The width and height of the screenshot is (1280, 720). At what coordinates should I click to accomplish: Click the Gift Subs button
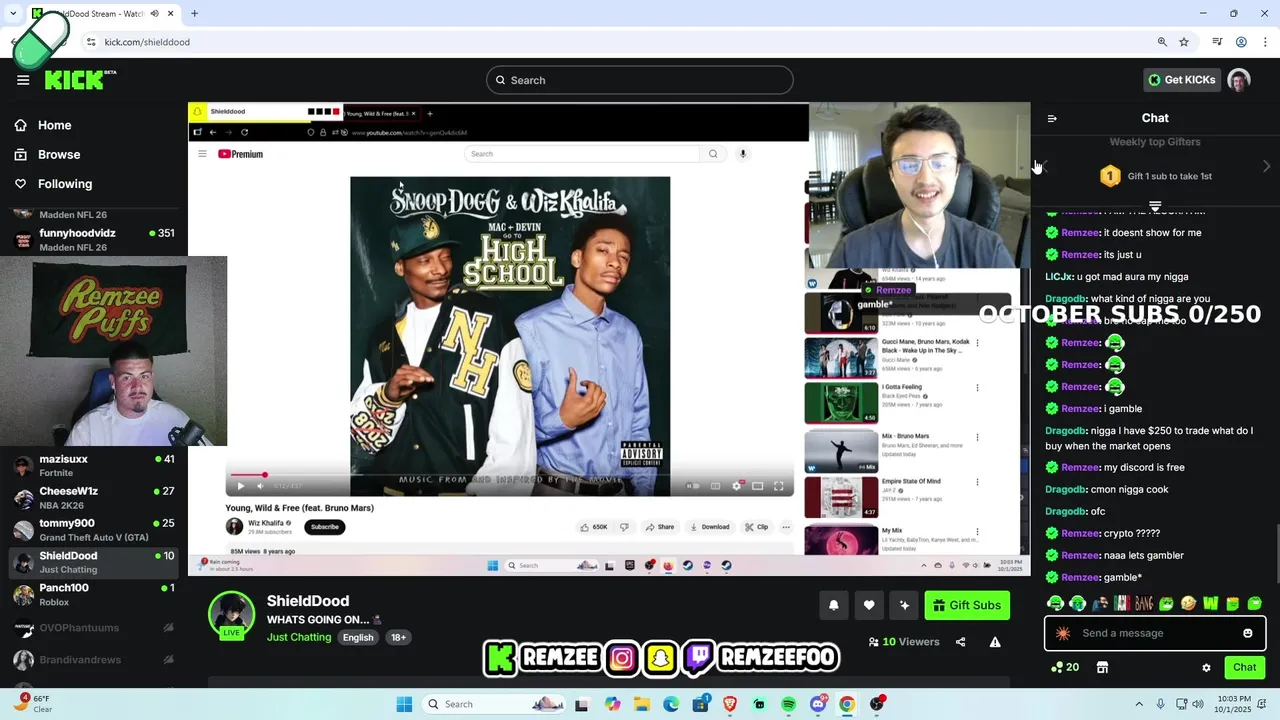click(967, 605)
